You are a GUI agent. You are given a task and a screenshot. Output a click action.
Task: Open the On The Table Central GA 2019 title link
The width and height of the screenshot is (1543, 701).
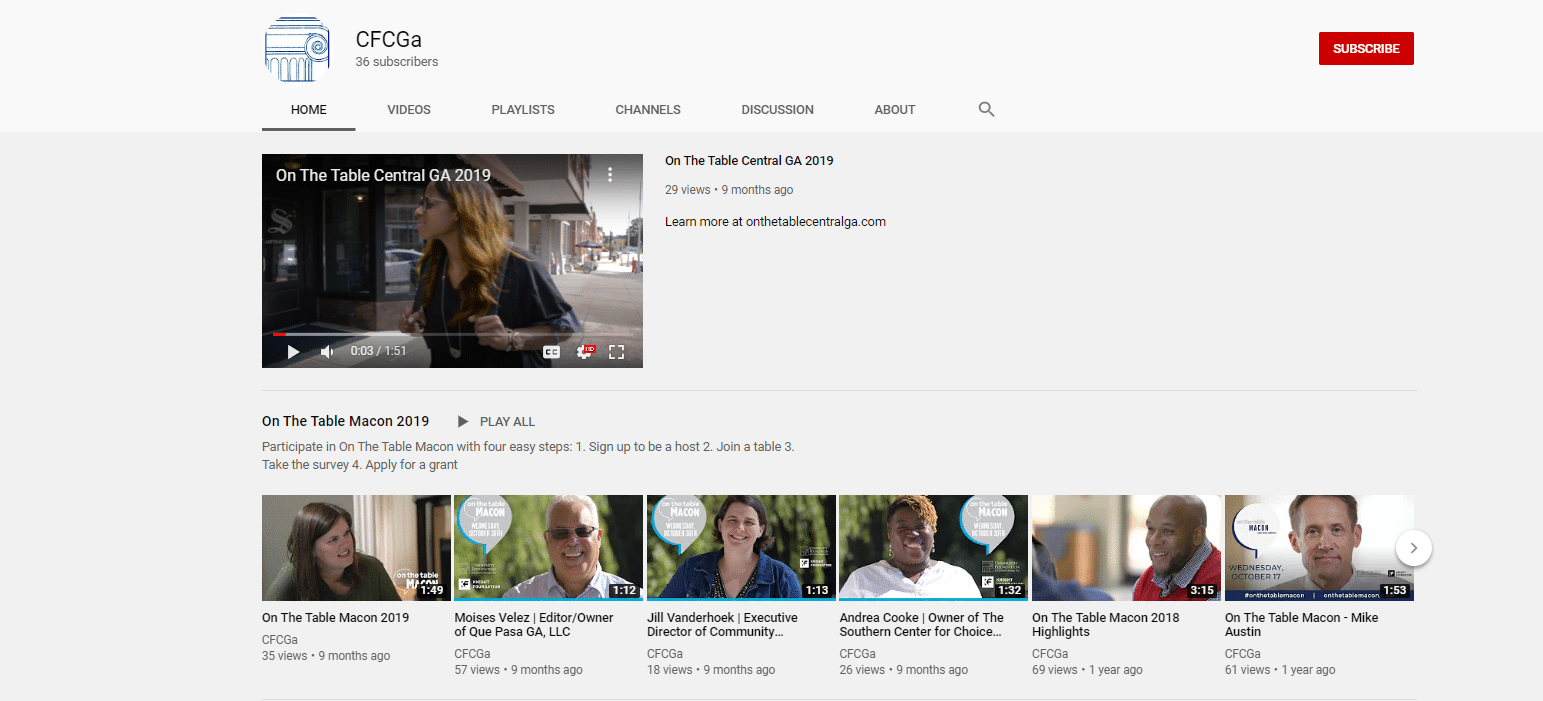click(x=749, y=160)
